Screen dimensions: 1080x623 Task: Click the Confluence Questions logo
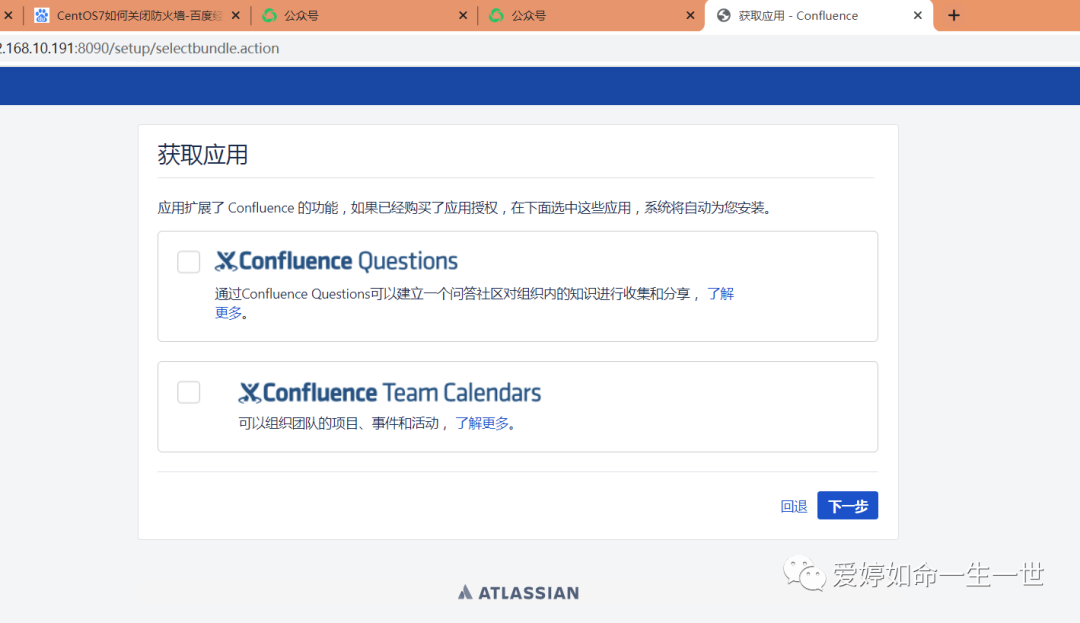336,261
